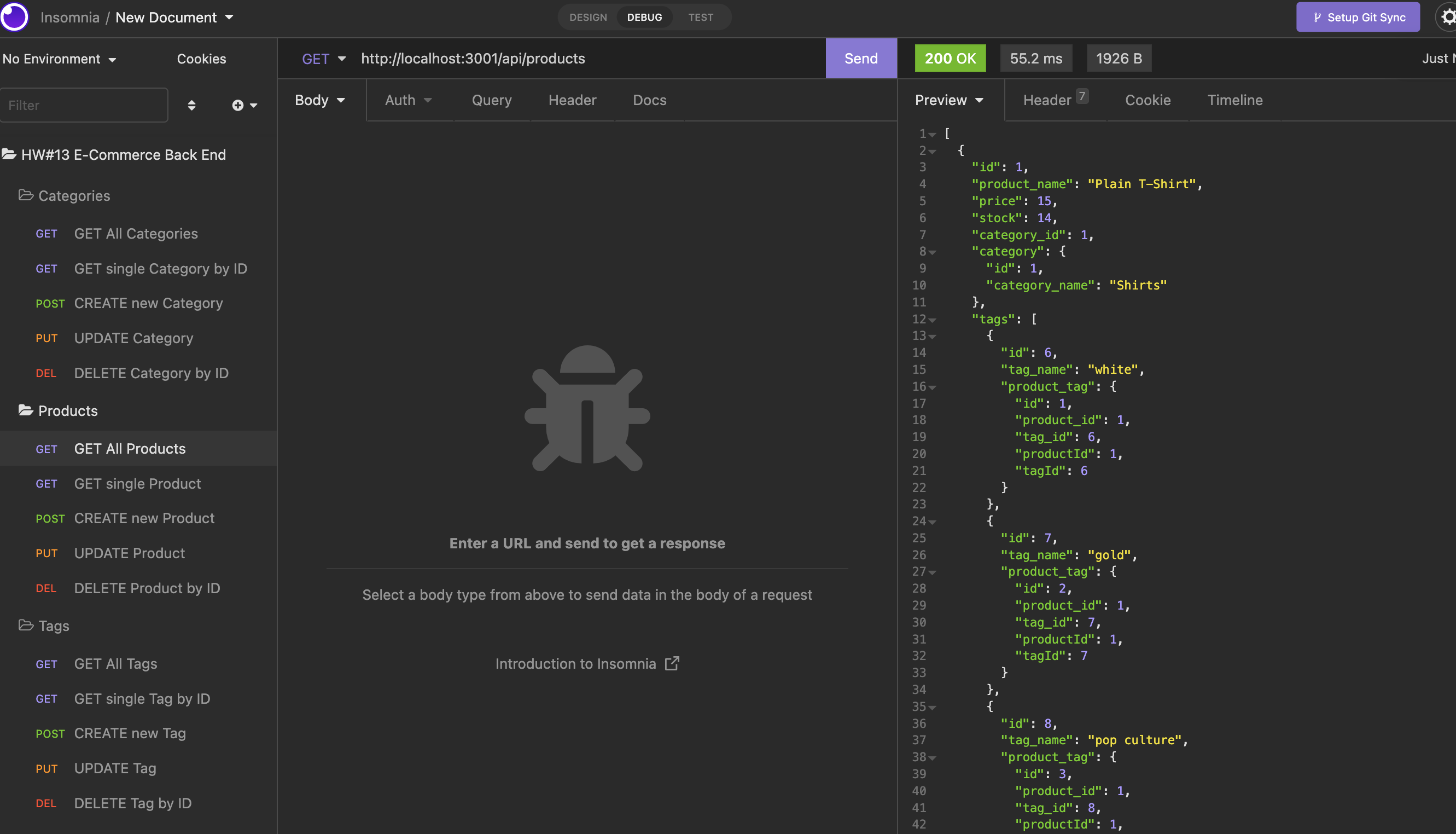Click the Filter requests input field
Viewport: 1456px width, 834px height.
[x=84, y=106]
